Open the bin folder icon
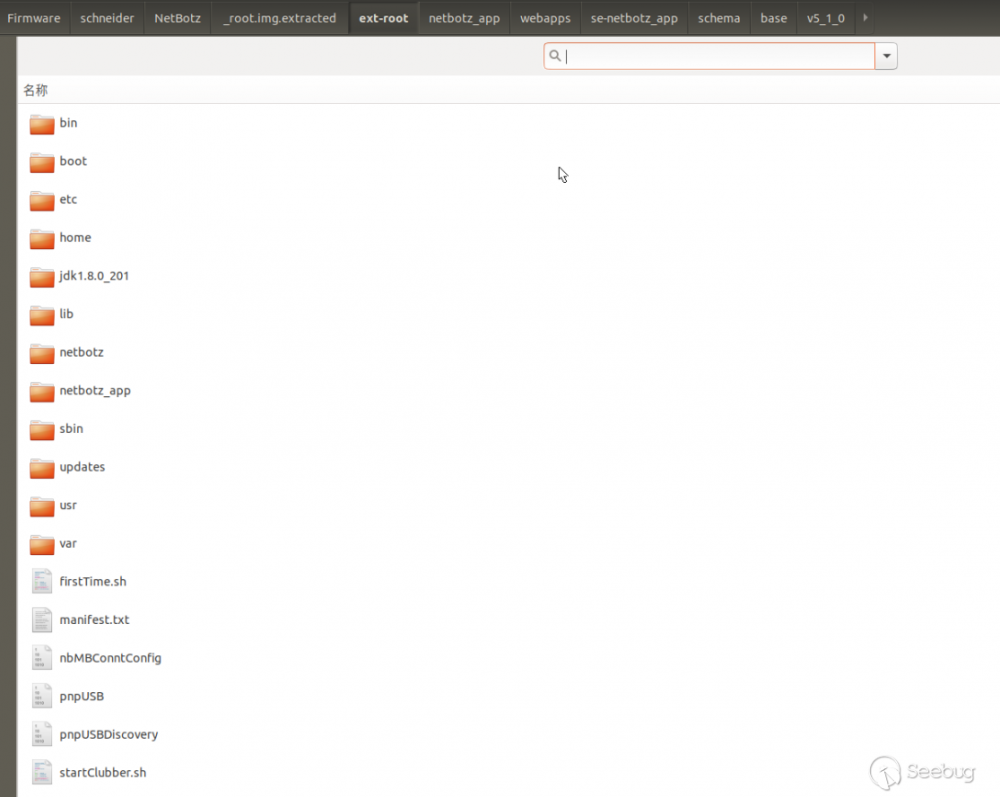This screenshot has width=1000, height=797. [41, 123]
